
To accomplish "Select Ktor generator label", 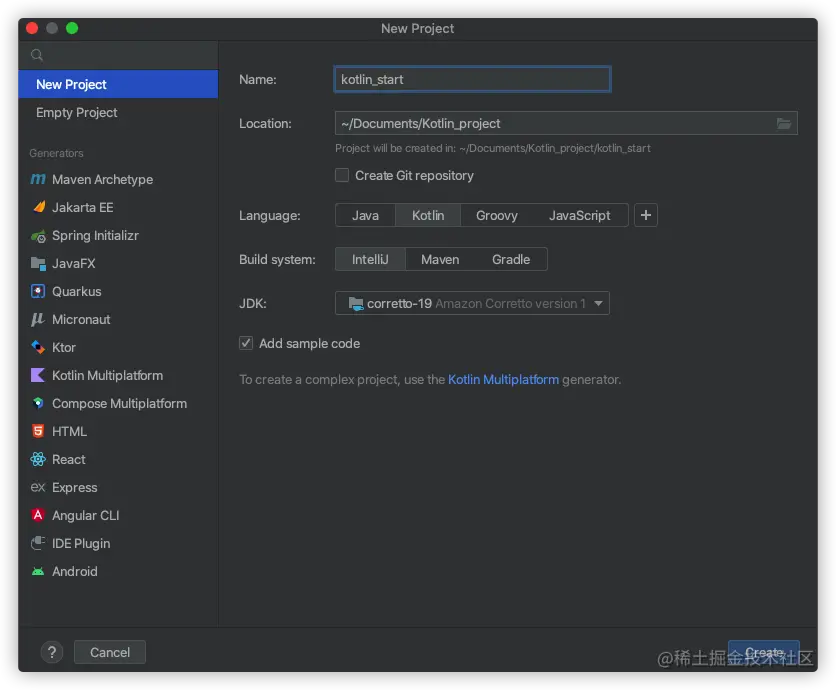I will [x=64, y=348].
